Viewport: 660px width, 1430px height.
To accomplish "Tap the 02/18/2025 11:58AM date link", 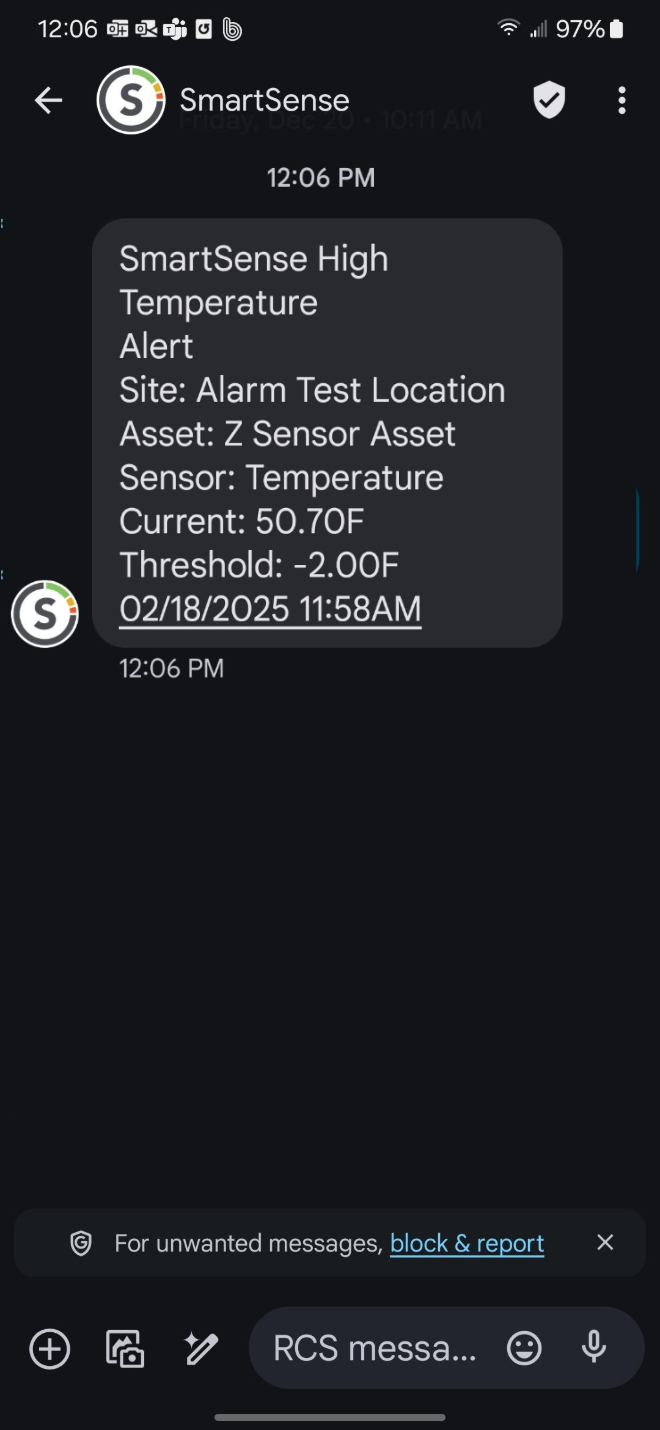I will coord(270,609).
